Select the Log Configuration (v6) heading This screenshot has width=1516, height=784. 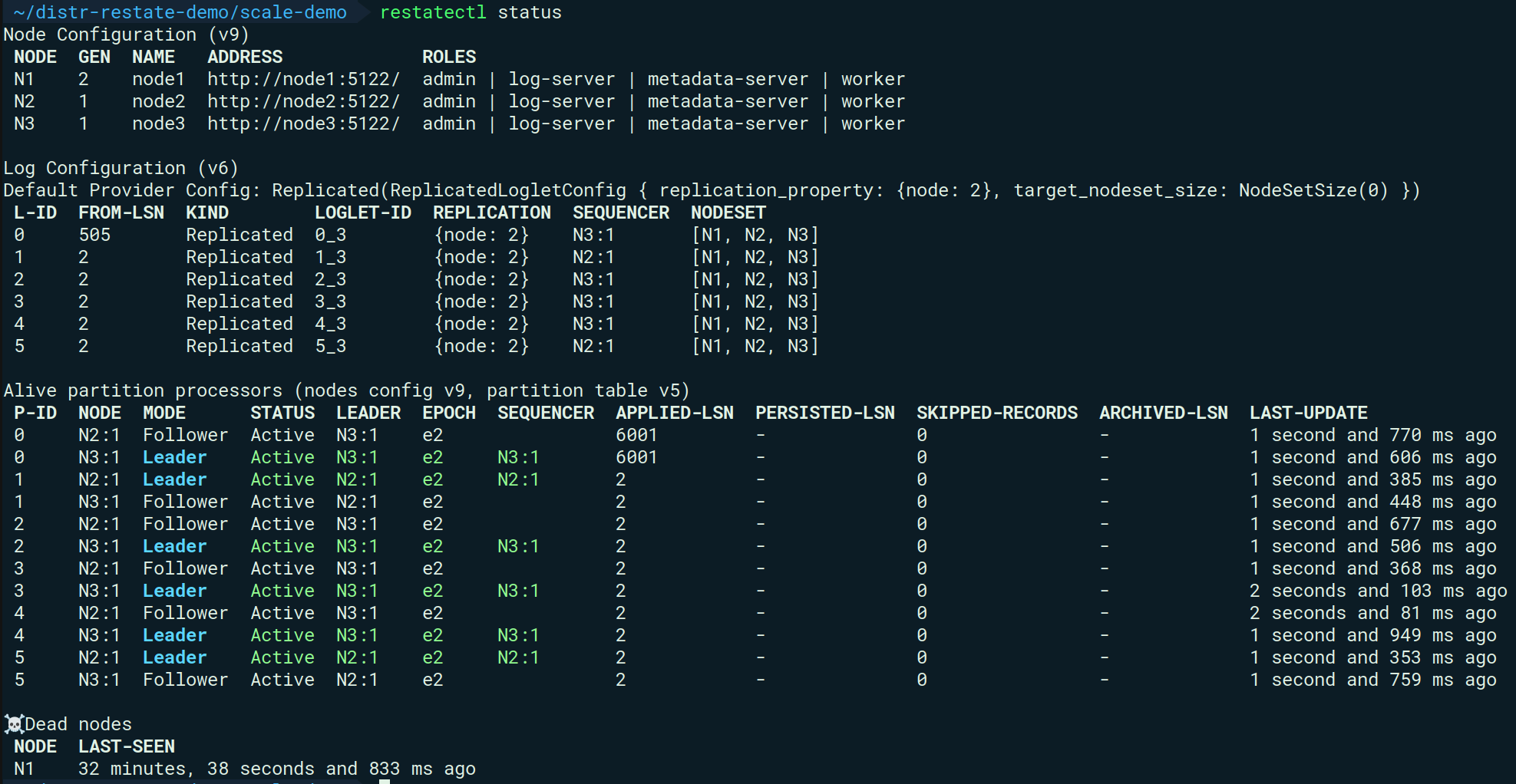[121, 168]
